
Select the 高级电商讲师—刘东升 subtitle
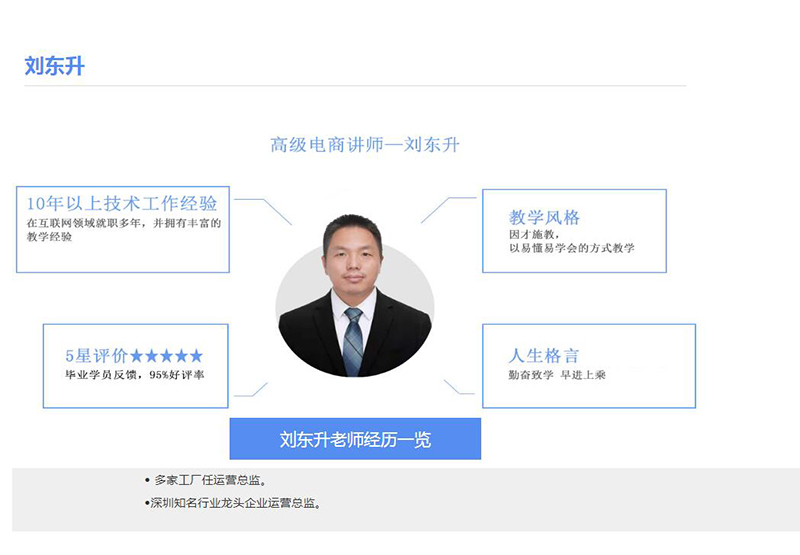[x=364, y=145]
